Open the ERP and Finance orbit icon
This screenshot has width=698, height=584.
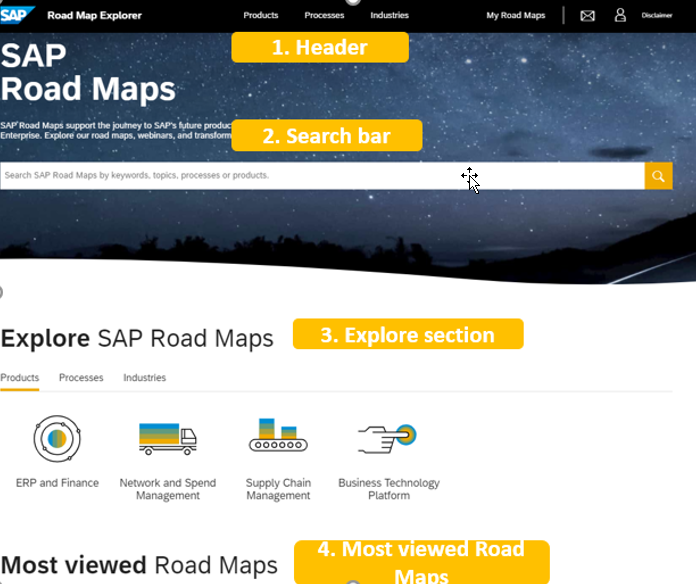click(57, 439)
